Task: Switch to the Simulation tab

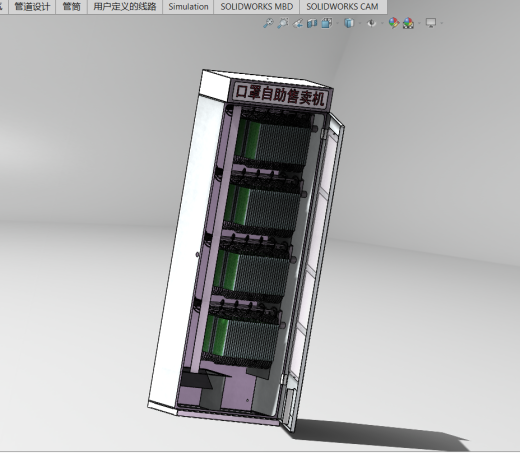Action: point(188,7)
